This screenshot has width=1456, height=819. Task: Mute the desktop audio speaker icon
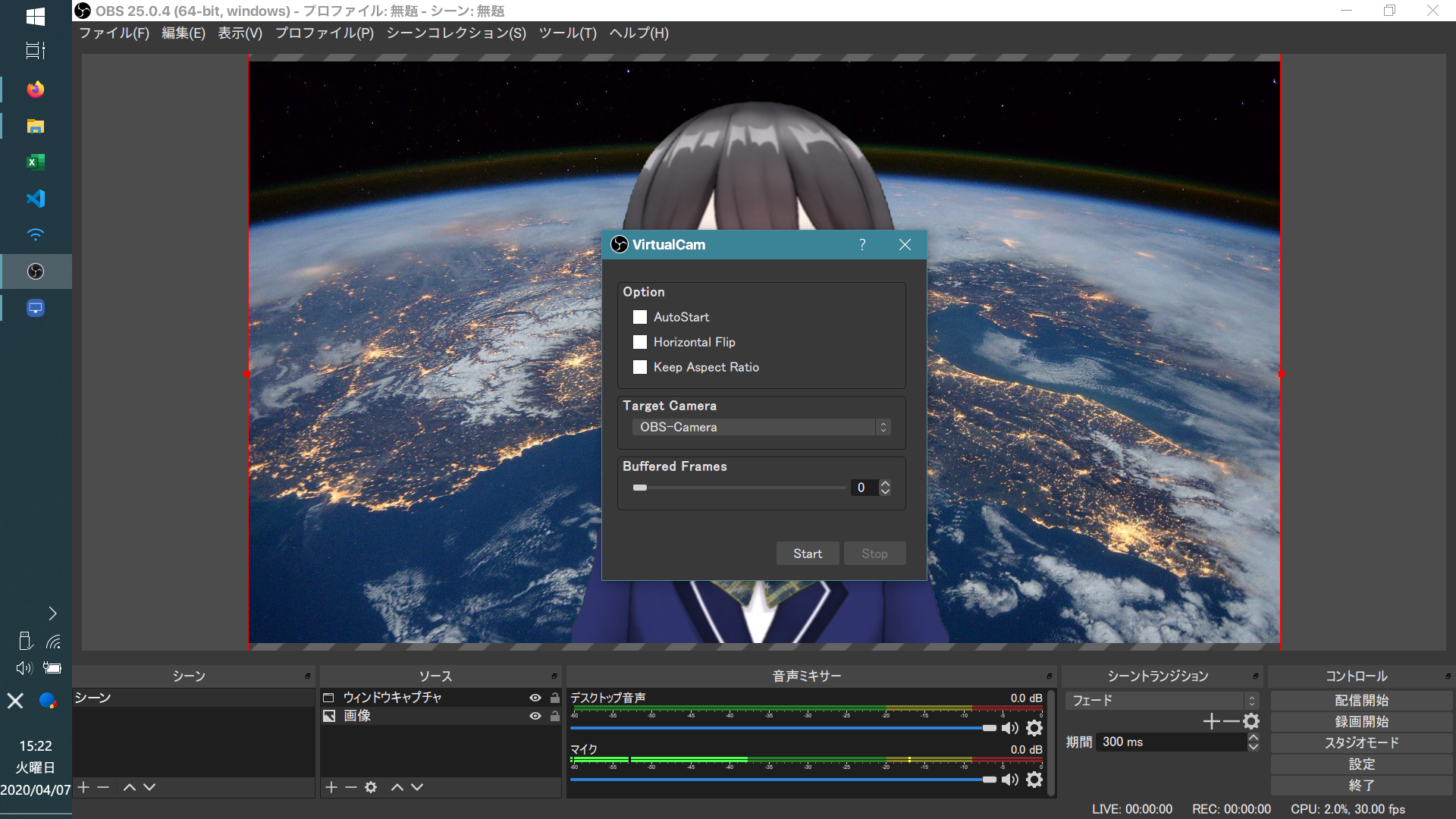tap(1009, 728)
